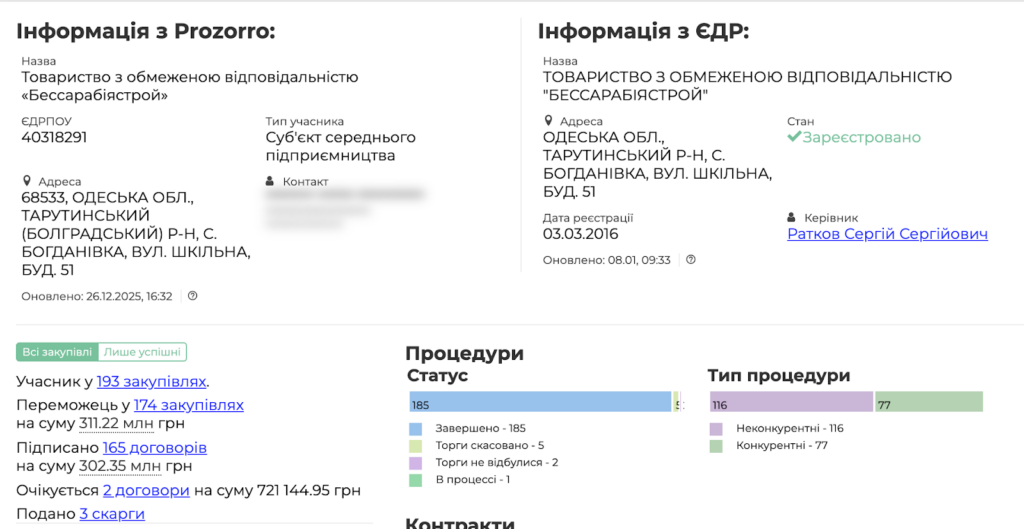Click green checkmark beside Зареєстровано
This screenshot has width=1024, height=529.
coord(794,137)
